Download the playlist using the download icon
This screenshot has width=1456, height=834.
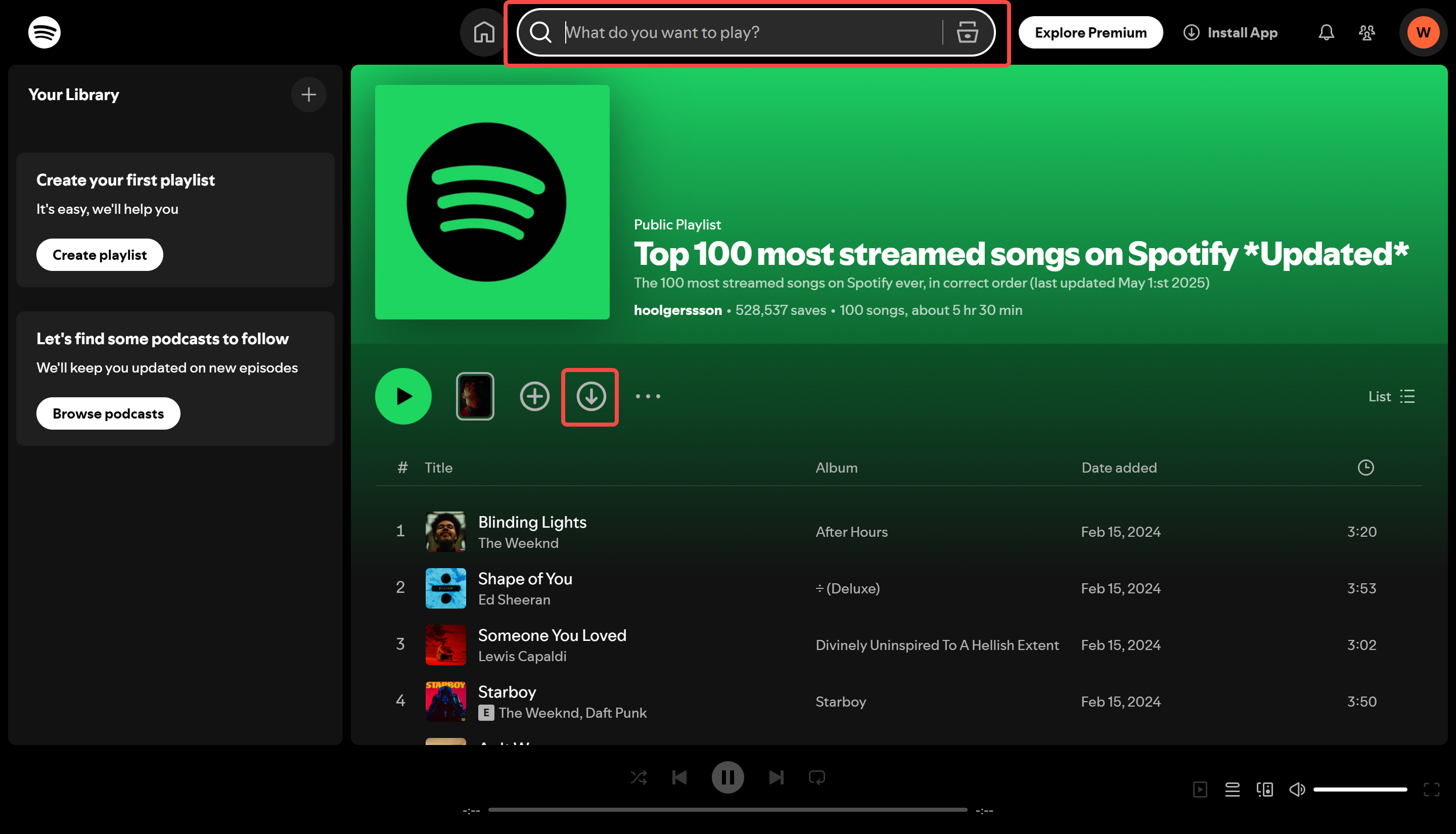(590, 396)
